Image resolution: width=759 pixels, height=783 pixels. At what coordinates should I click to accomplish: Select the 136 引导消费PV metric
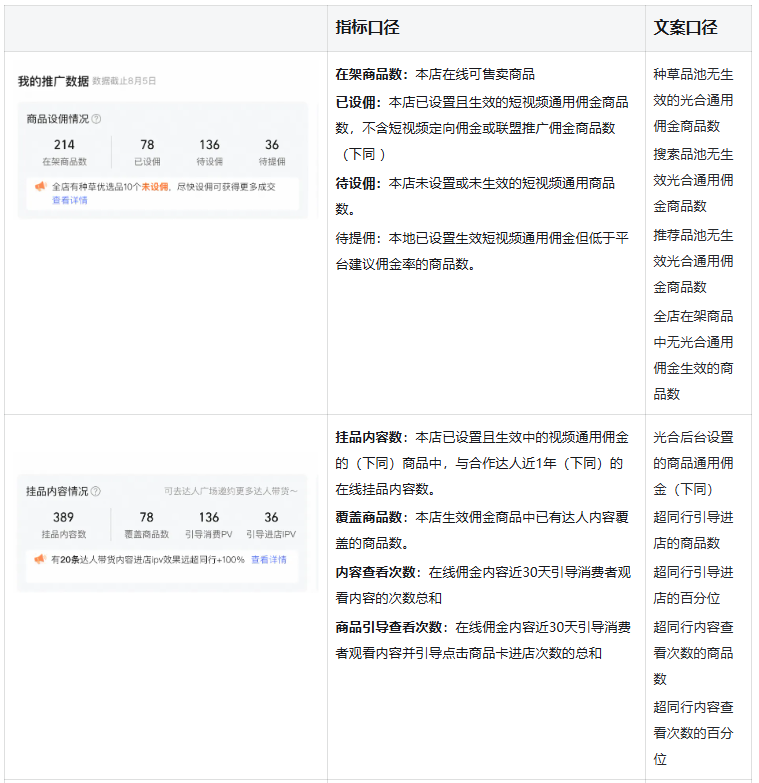[x=208, y=524]
